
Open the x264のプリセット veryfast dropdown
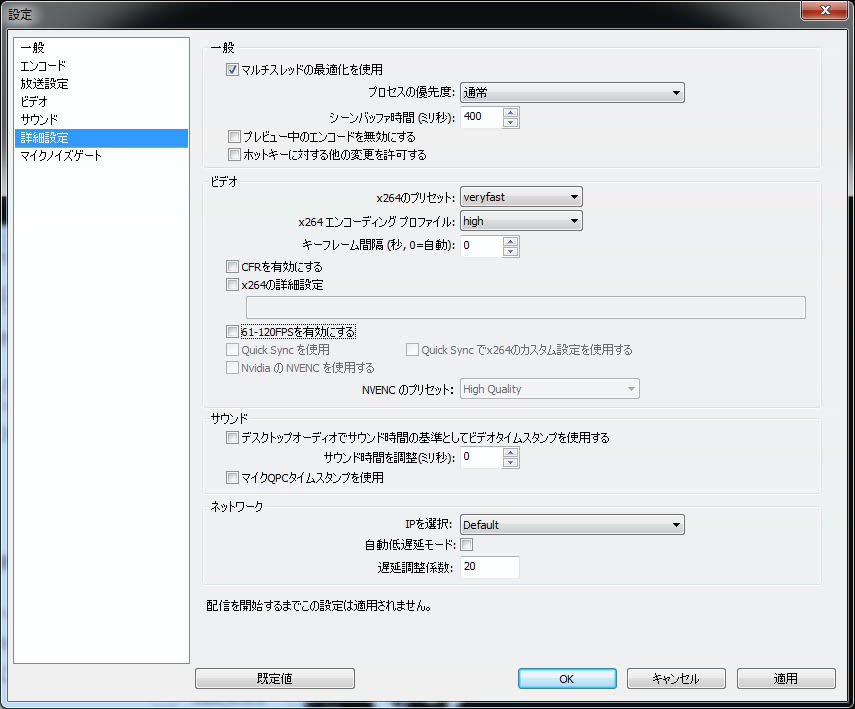(x=521, y=197)
